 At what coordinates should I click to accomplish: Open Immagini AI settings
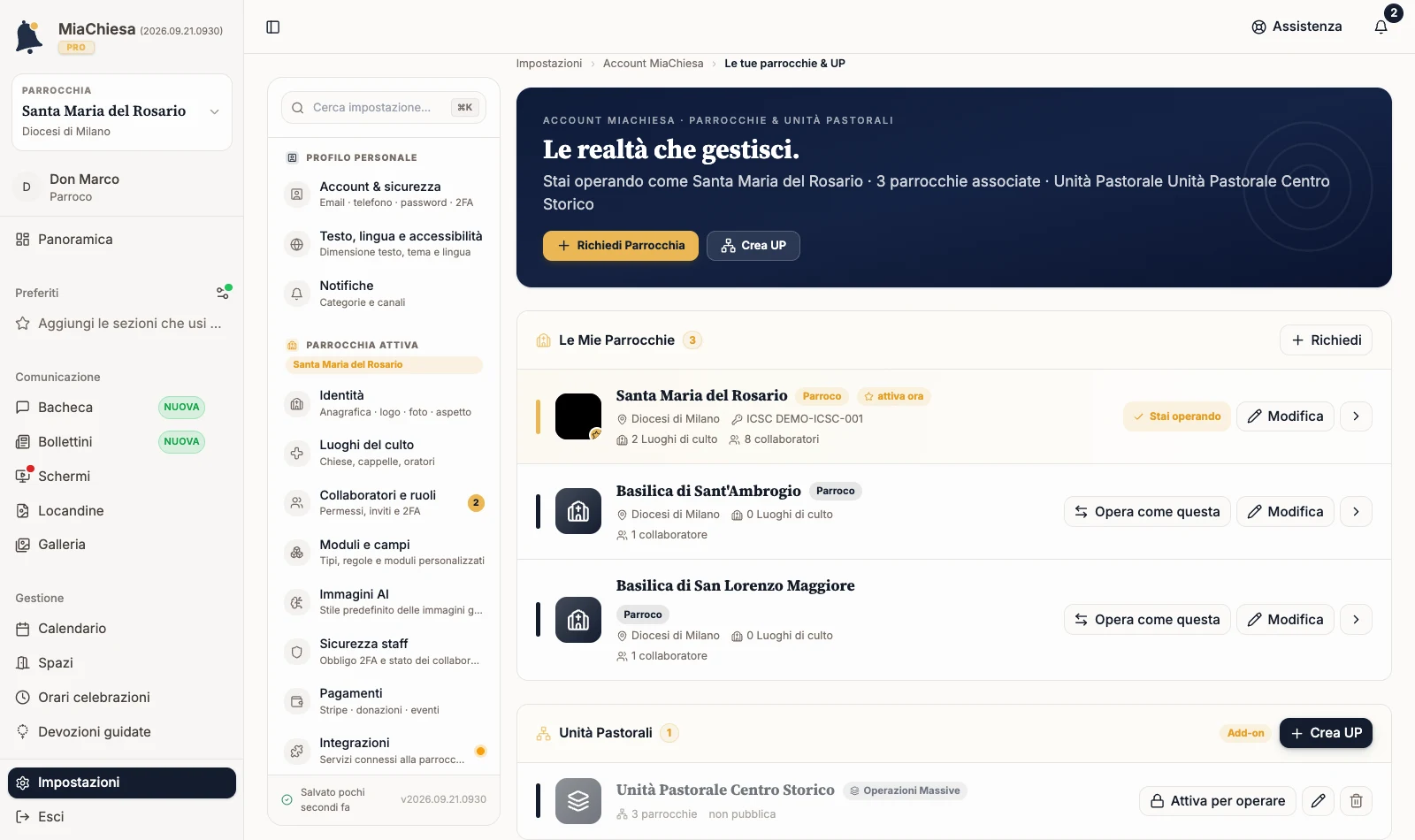[x=384, y=601]
